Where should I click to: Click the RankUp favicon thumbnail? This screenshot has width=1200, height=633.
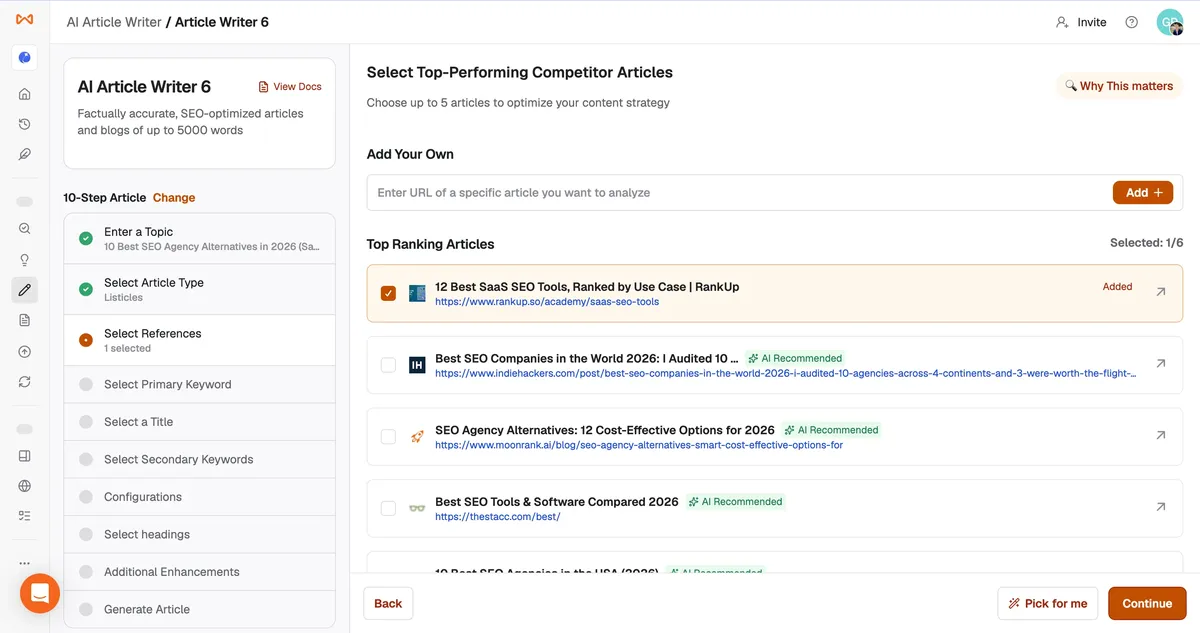coord(417,293)
